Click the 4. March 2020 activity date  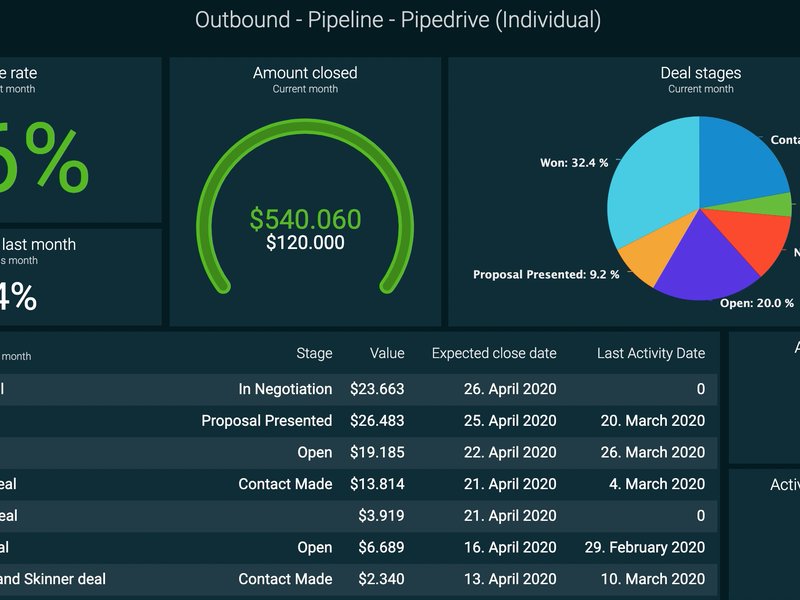click(657, 484)
